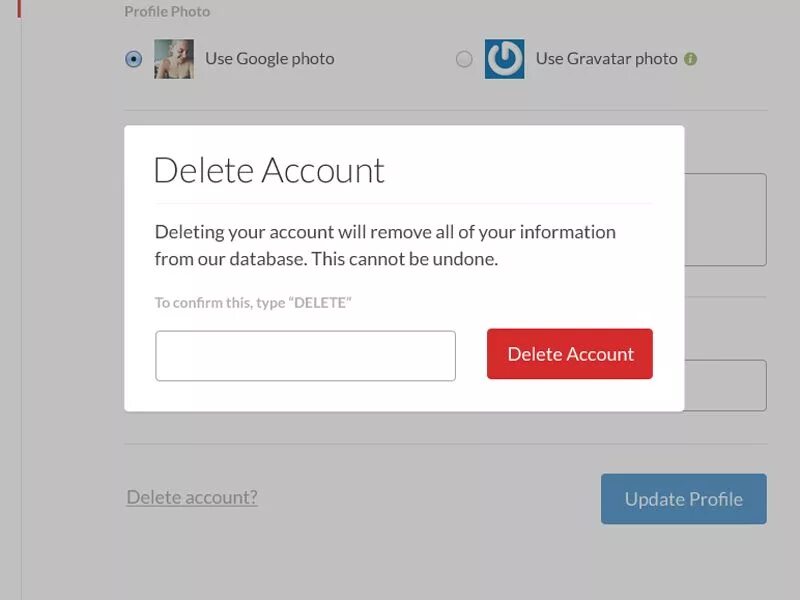
Task: Click the grayed backdrop outside the dialog
Action: click(60, 300)
